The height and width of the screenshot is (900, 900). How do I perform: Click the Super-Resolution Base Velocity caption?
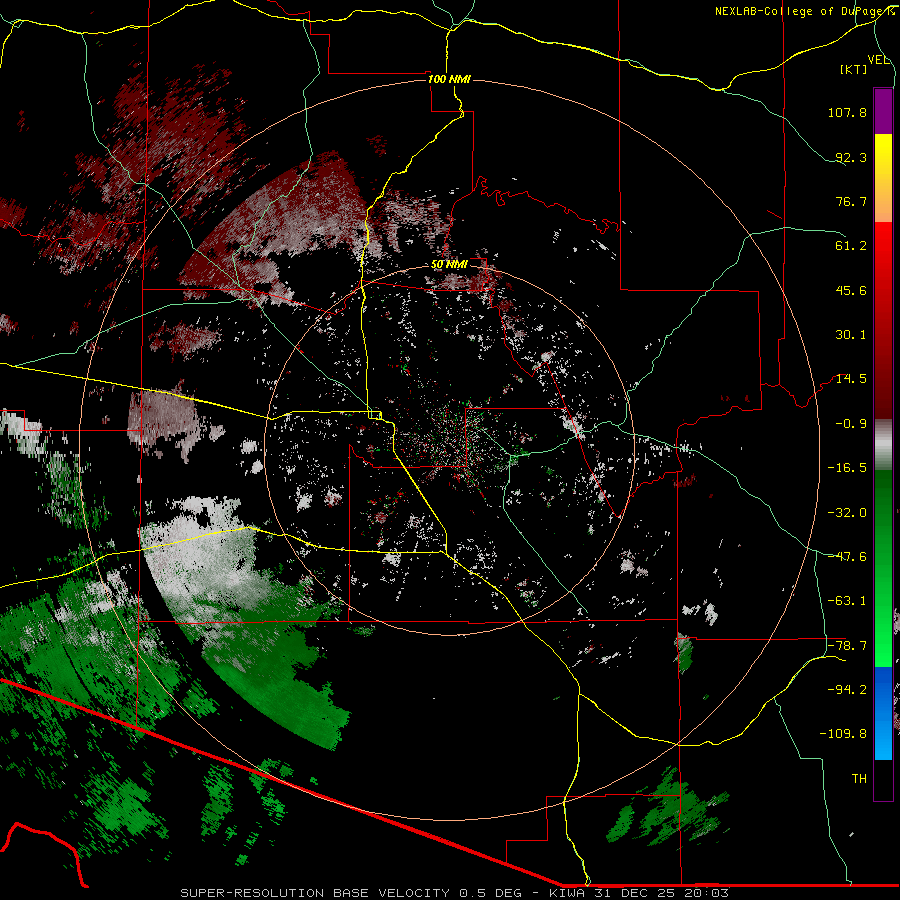tap(455, 893)
